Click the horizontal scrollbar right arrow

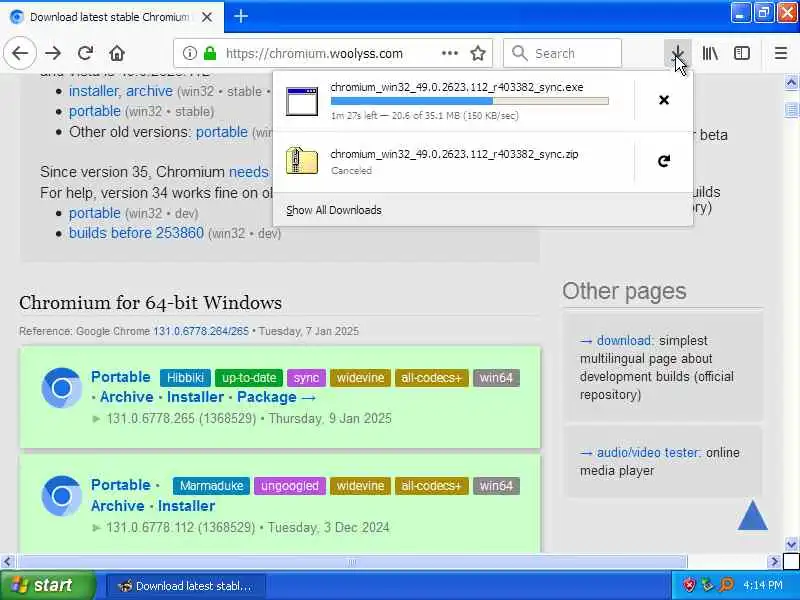774,562
